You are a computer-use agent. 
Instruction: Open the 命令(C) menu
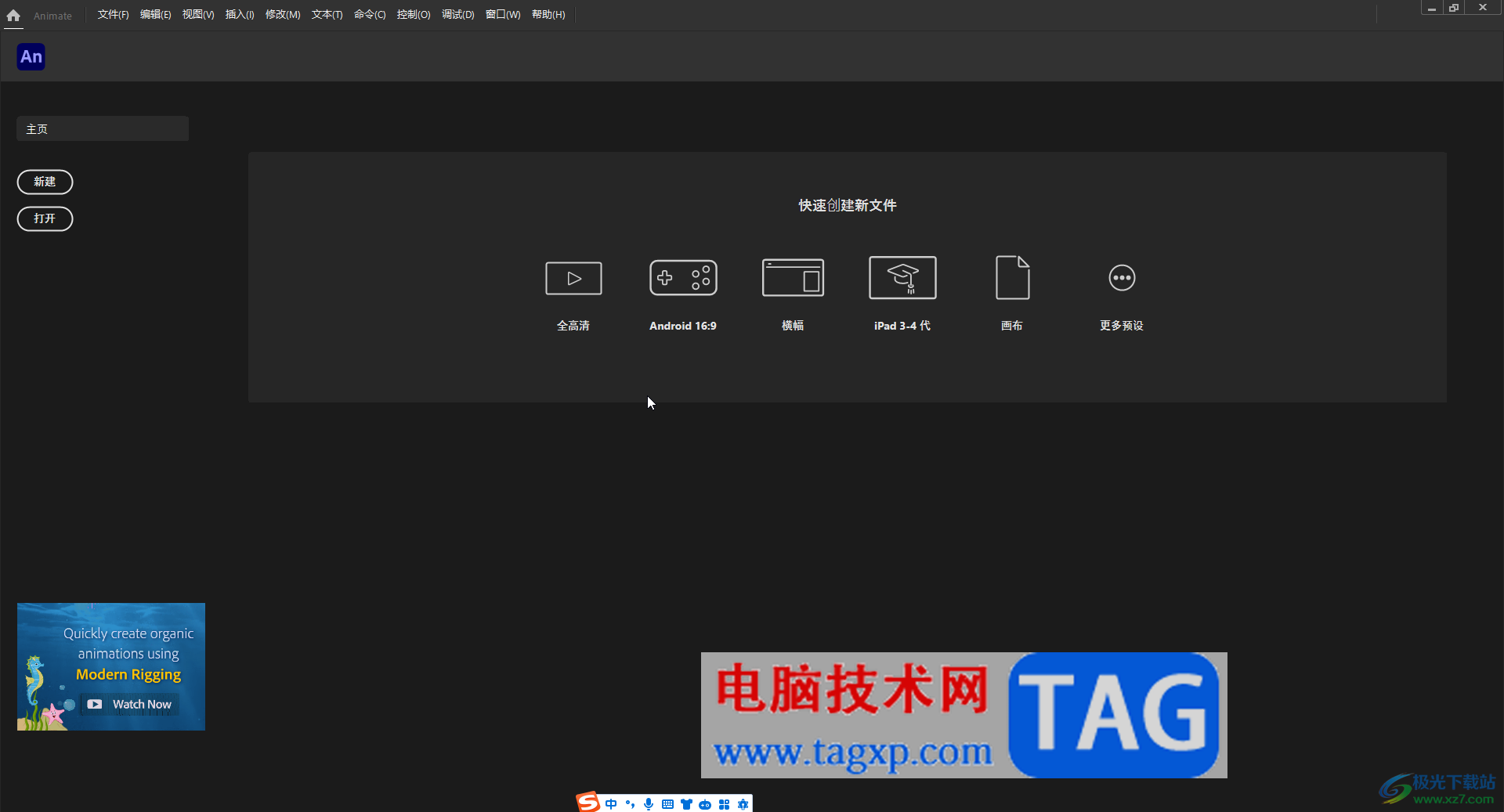370,15
